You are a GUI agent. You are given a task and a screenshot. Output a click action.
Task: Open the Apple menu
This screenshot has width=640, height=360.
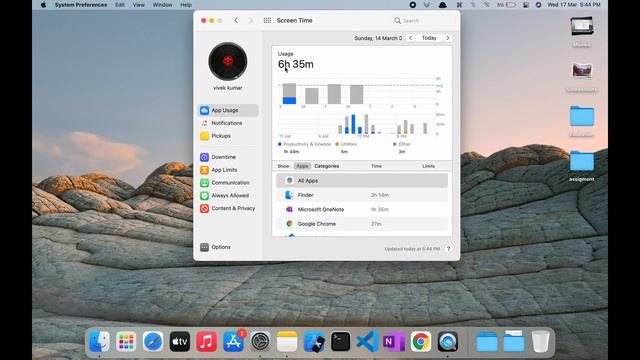(x=44, y=5)
